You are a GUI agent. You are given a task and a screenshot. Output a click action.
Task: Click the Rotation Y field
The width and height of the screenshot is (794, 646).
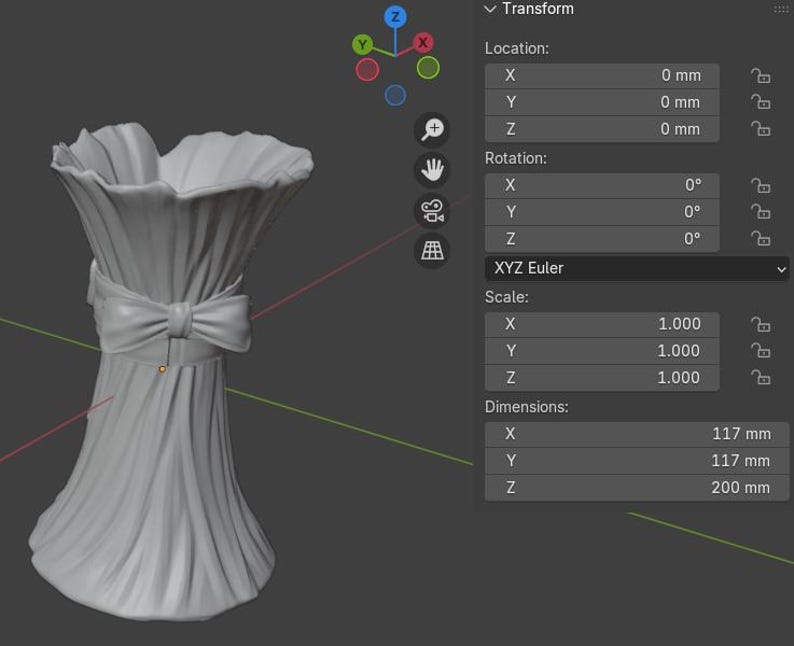602,213
